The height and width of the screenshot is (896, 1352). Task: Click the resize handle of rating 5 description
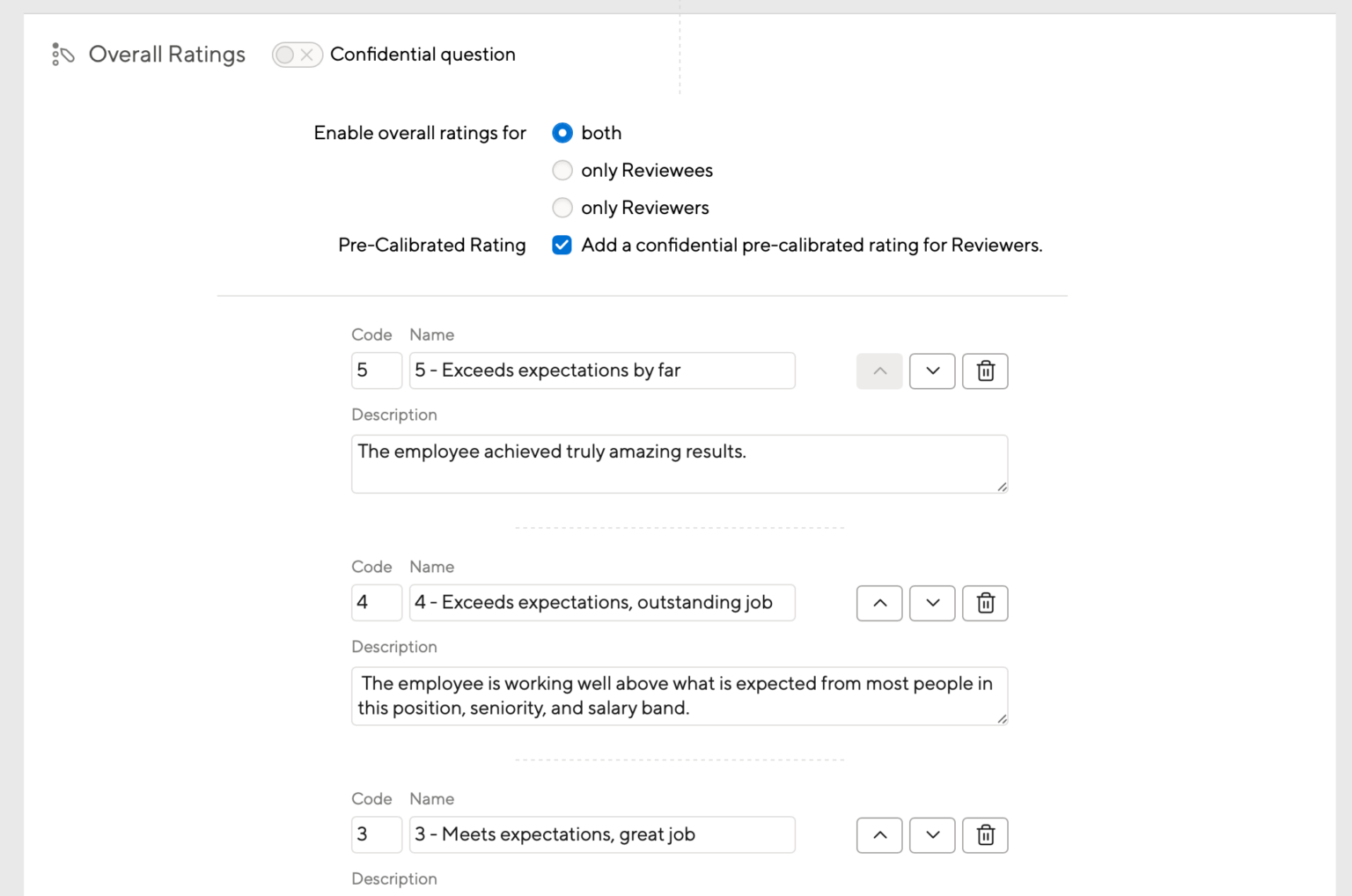(1002, 487)
